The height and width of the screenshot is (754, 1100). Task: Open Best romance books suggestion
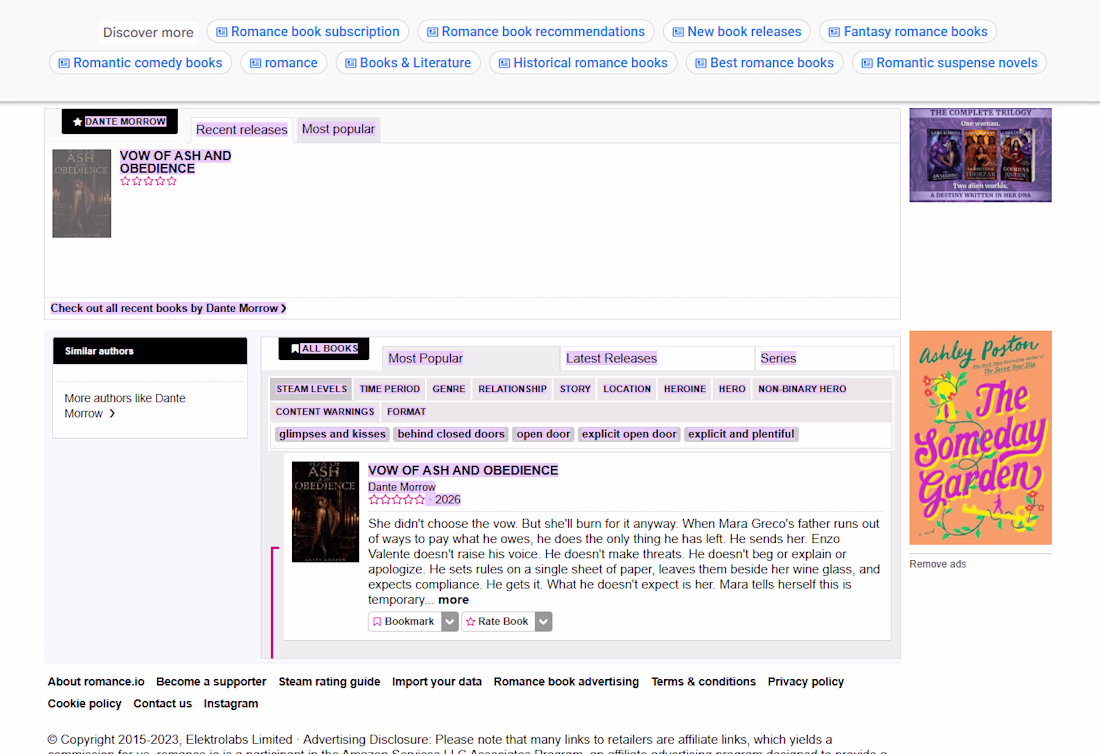[x=764, y=62]
